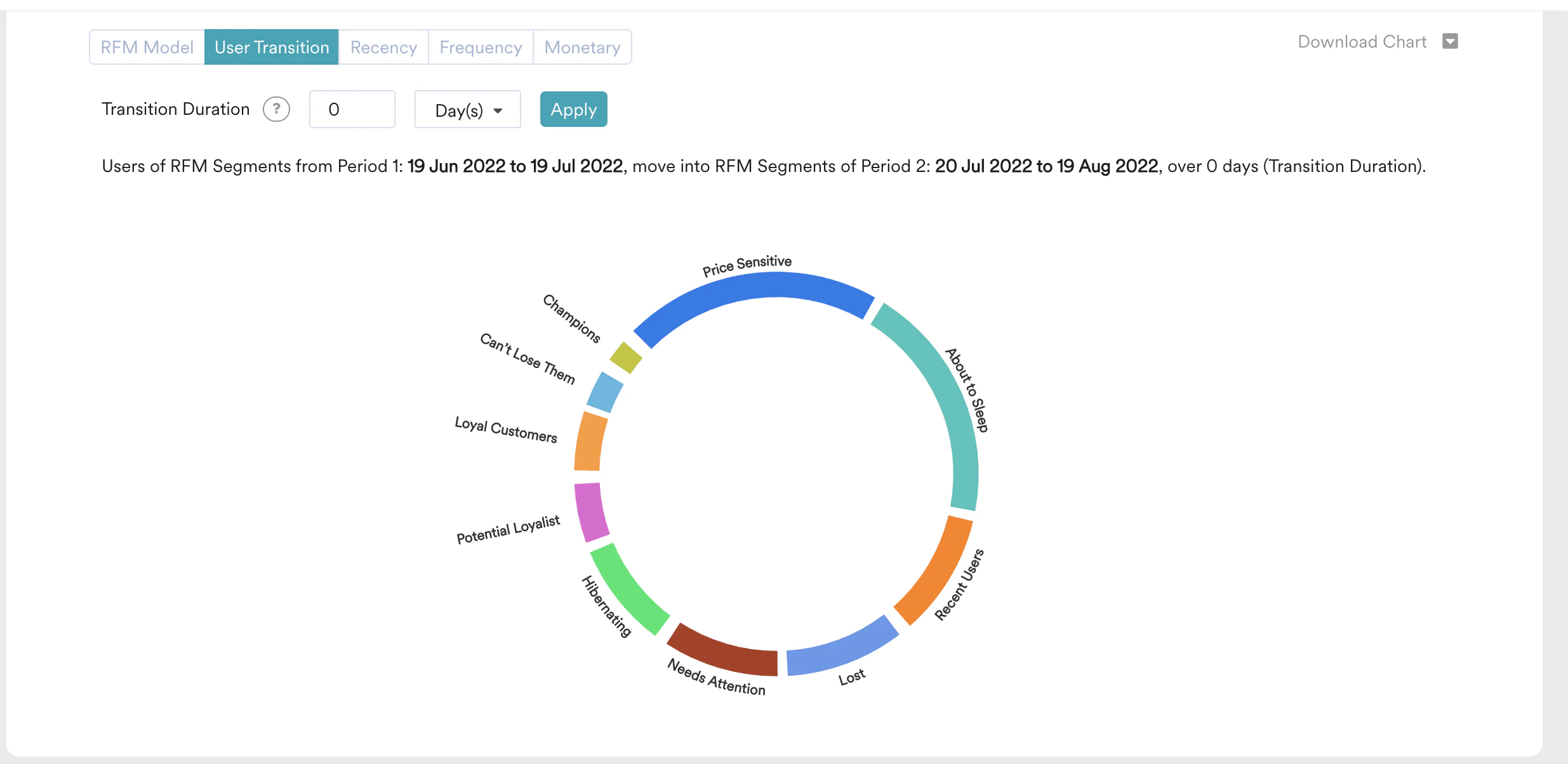Select the Recent Users arc
Screen dimensions: 1568x764
click(x=932, y=571)
